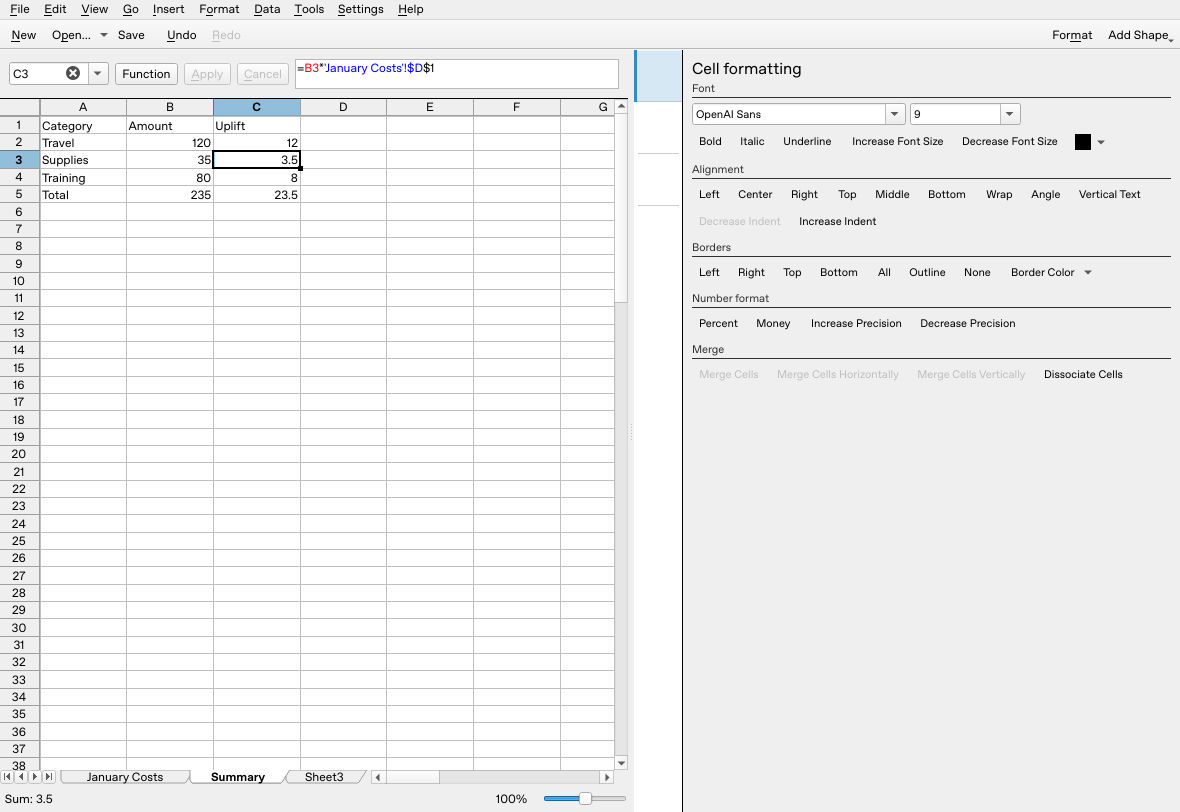Screen dimensions: 1180x812
Task: Open the font size 9 dropdown
Action: [x=1010, y=114]
